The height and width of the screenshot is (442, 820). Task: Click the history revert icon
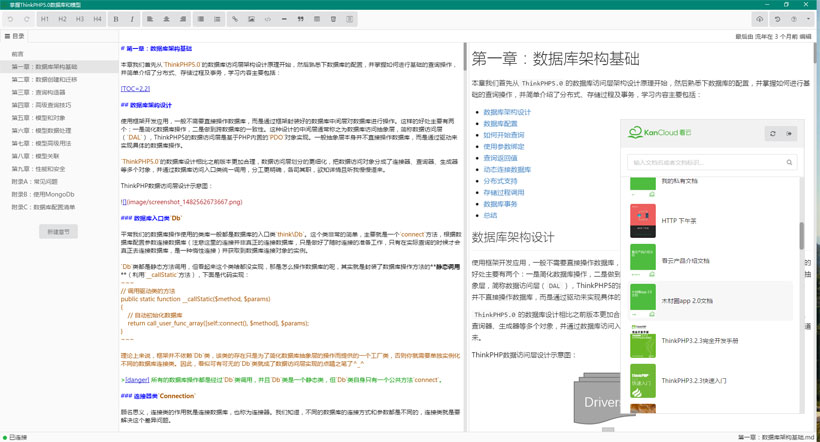coord(778,19)
